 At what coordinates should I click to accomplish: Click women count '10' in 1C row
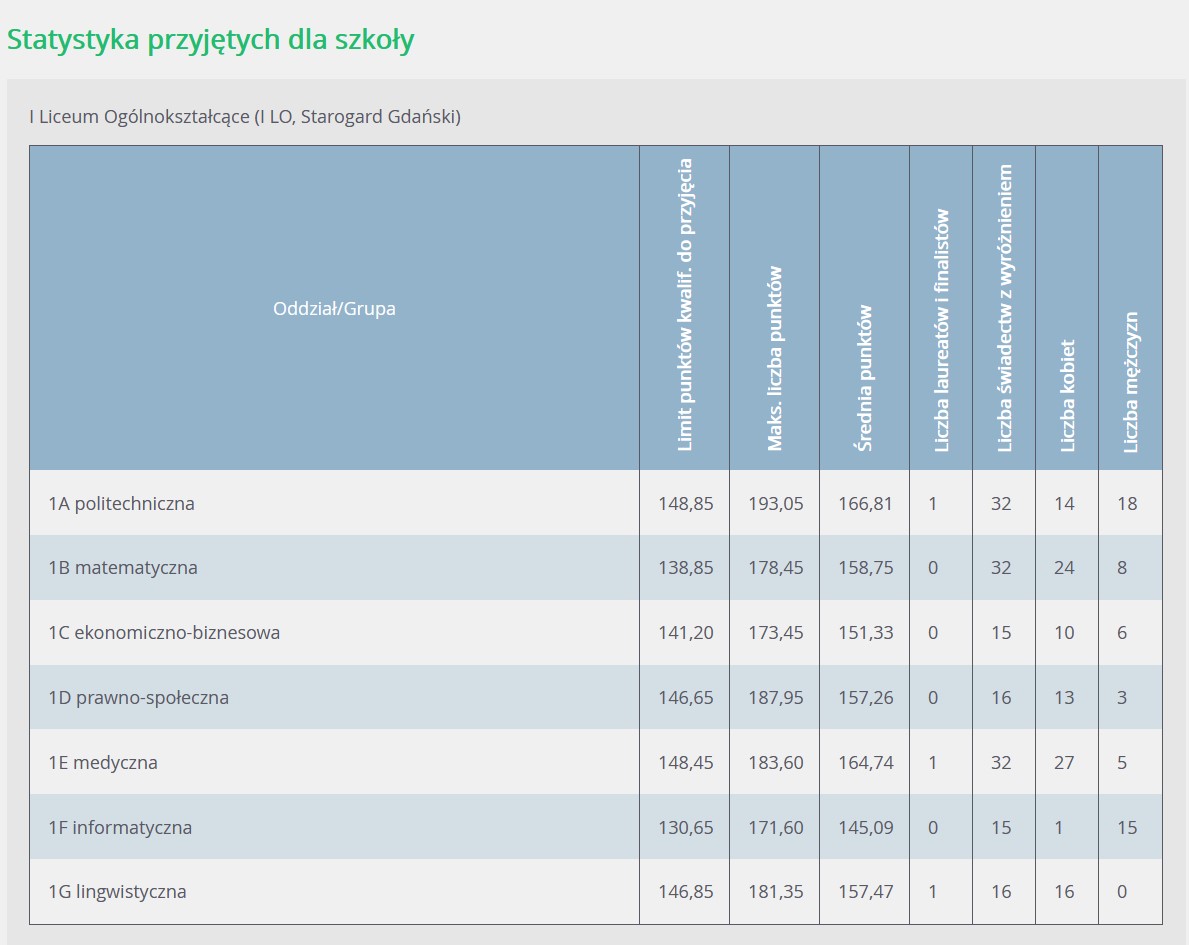[x=1064, y=633]
